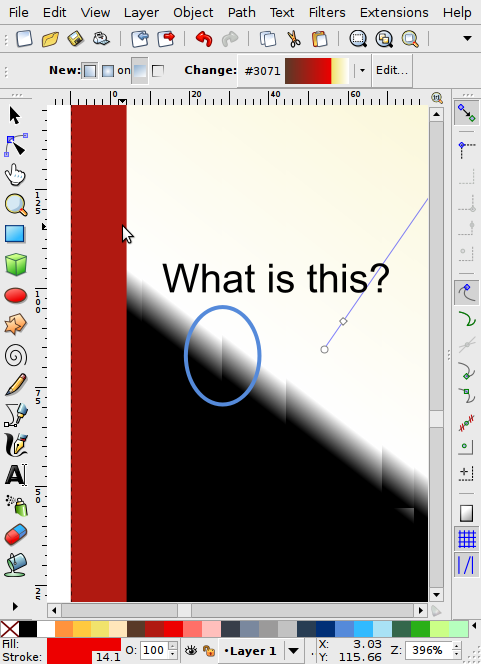Open the Filters menu
The height and width of the screenshot is (664, 481).
(327, 13)
